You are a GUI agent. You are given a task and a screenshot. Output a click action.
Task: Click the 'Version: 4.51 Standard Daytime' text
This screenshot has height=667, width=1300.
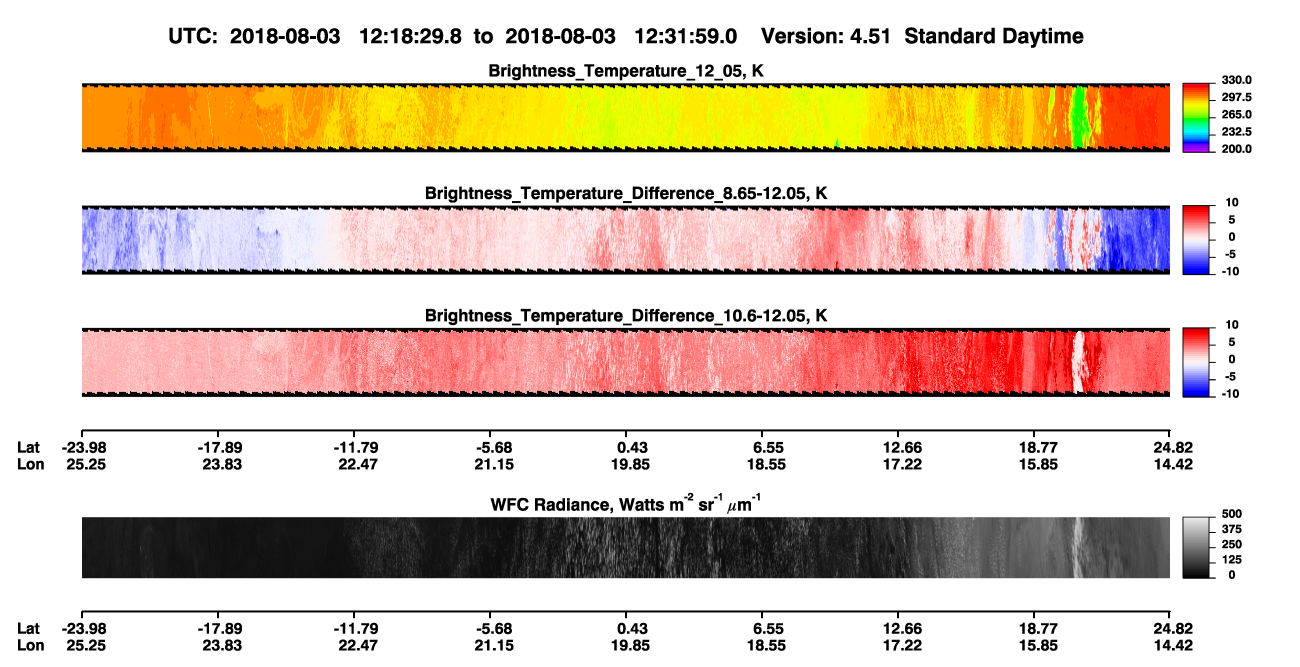922,36
